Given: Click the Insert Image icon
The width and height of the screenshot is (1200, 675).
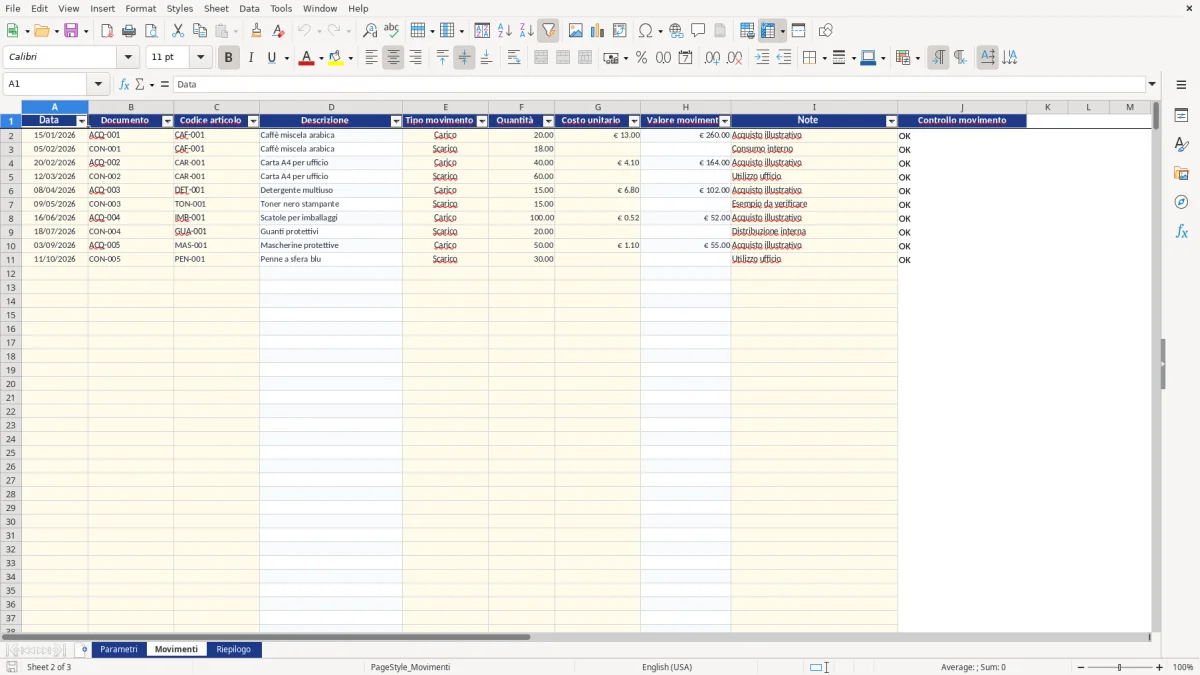Looking at the screenshot, I should click(x=576, y=31).
